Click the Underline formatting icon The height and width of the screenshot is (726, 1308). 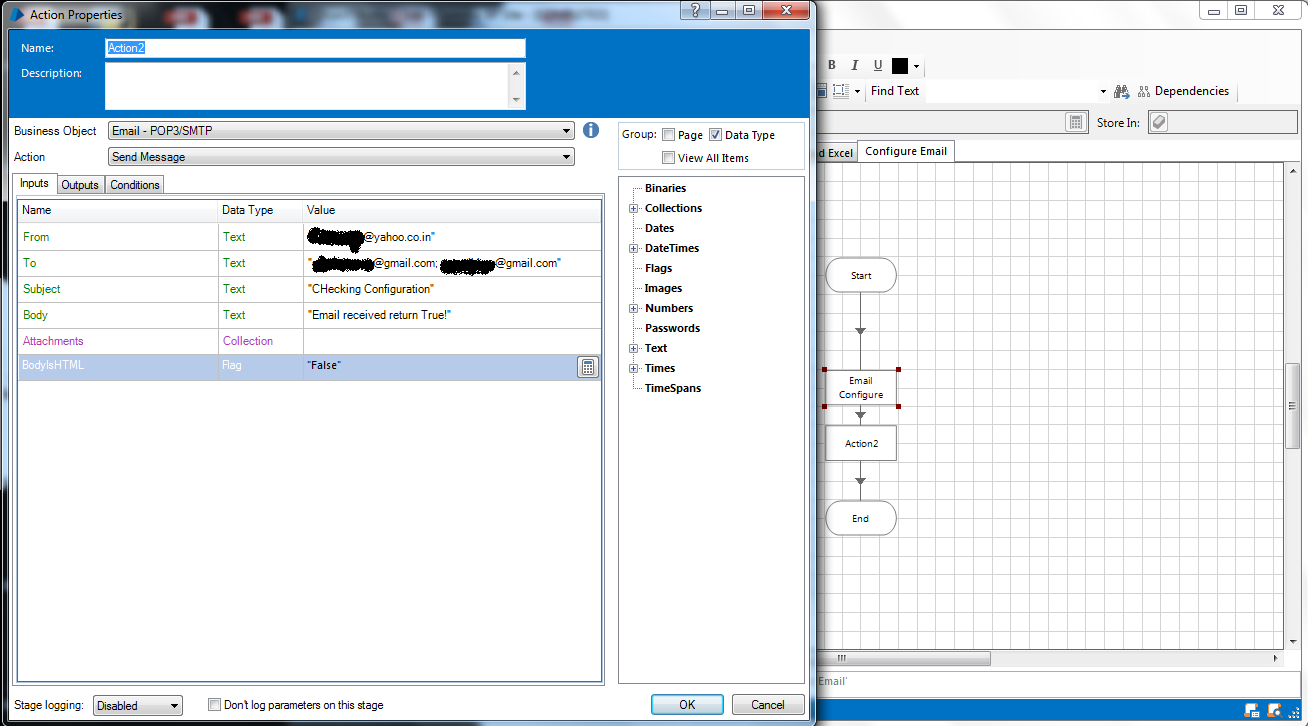point(877,64)
